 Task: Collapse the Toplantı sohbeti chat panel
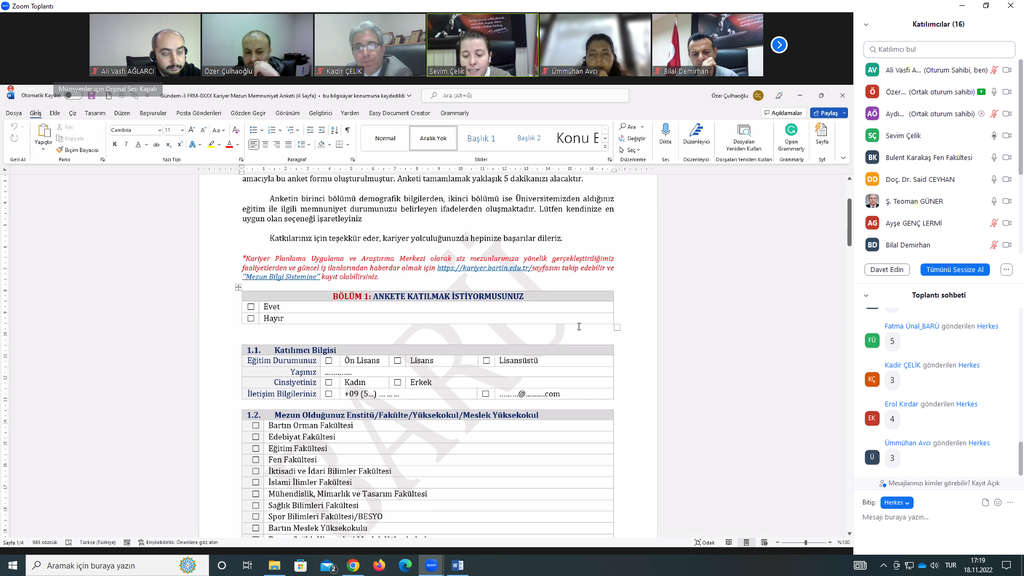pyautogui.click(x=869, y=295)
